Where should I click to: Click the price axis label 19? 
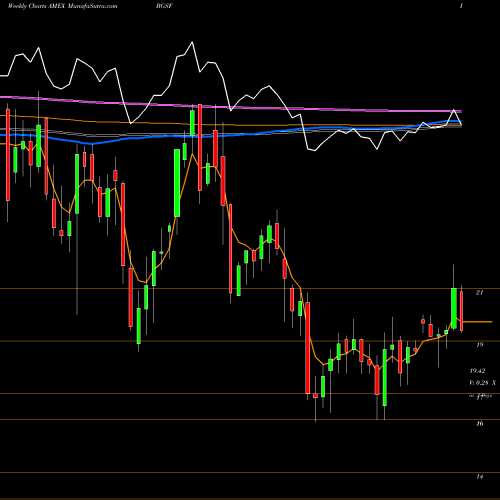(x=479, y=344)
